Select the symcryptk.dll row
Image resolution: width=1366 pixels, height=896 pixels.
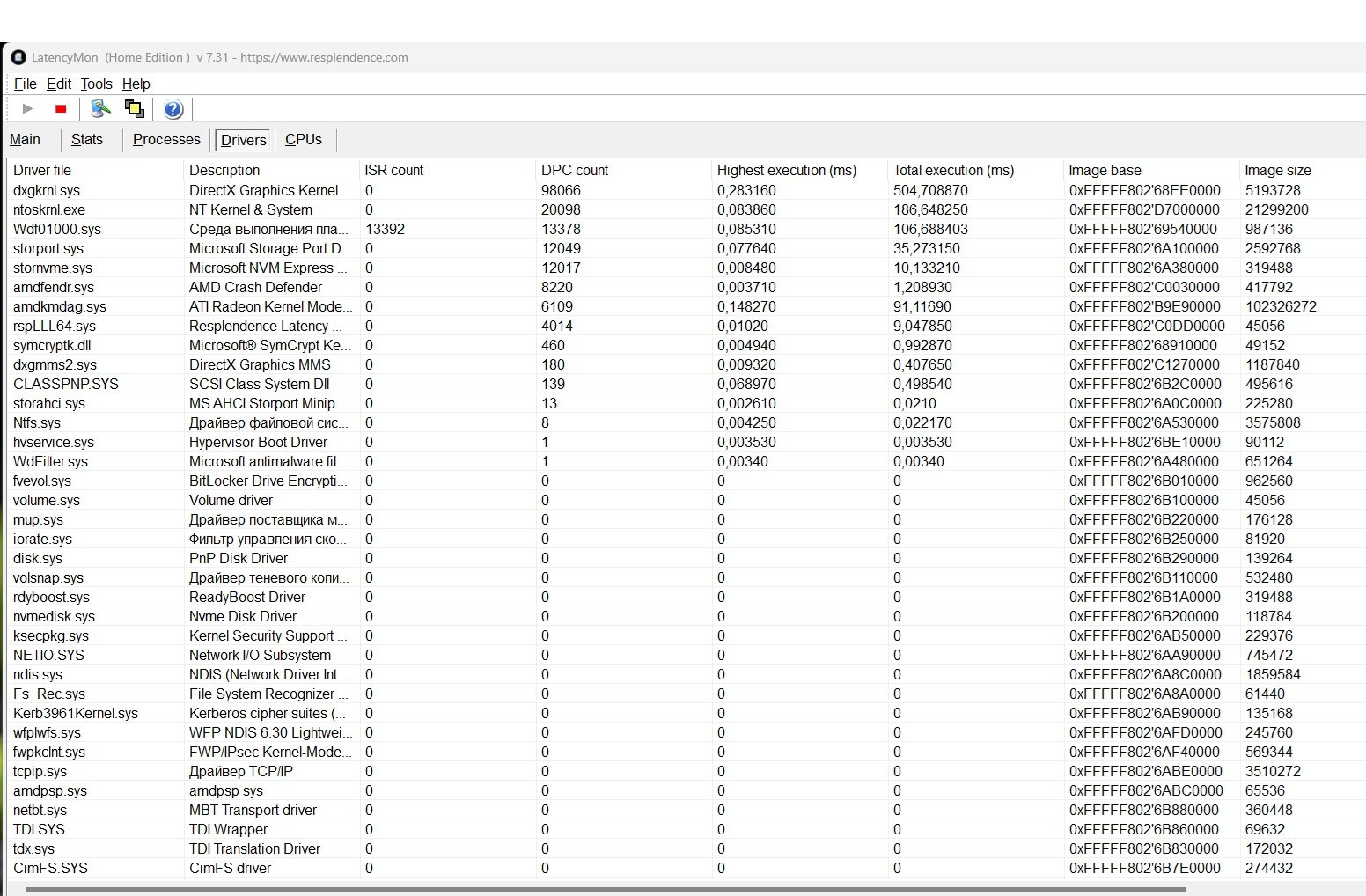[x=687, y=345]
